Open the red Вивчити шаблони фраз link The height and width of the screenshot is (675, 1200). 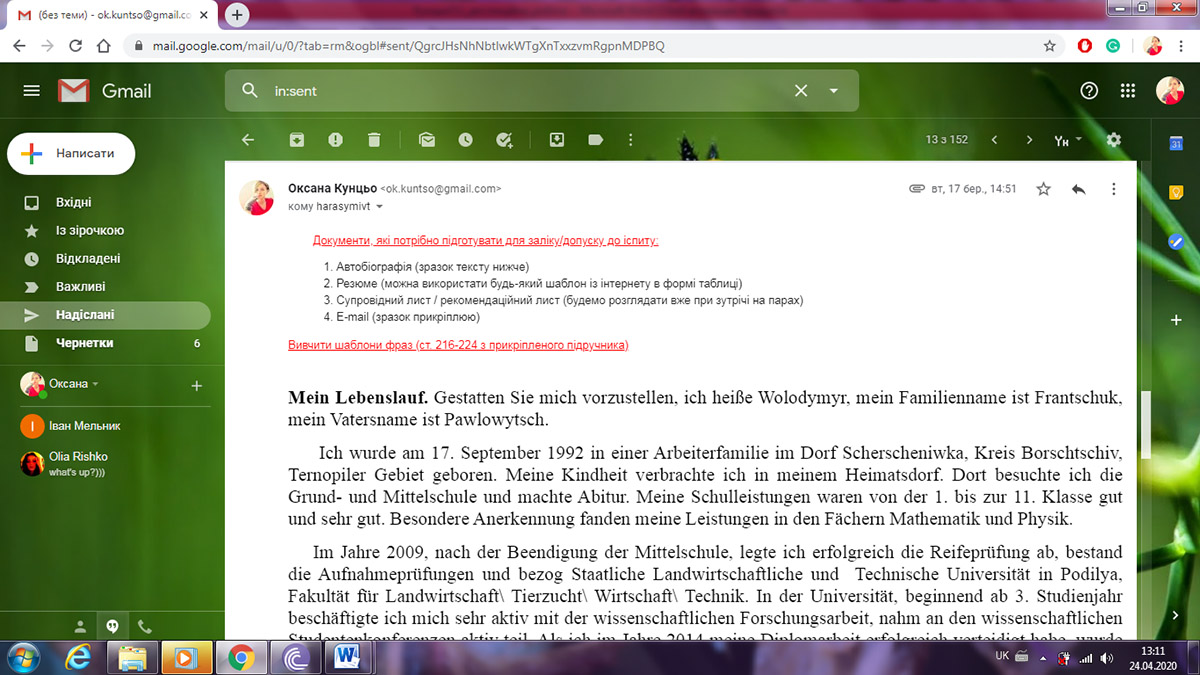(x=458, y=345)
